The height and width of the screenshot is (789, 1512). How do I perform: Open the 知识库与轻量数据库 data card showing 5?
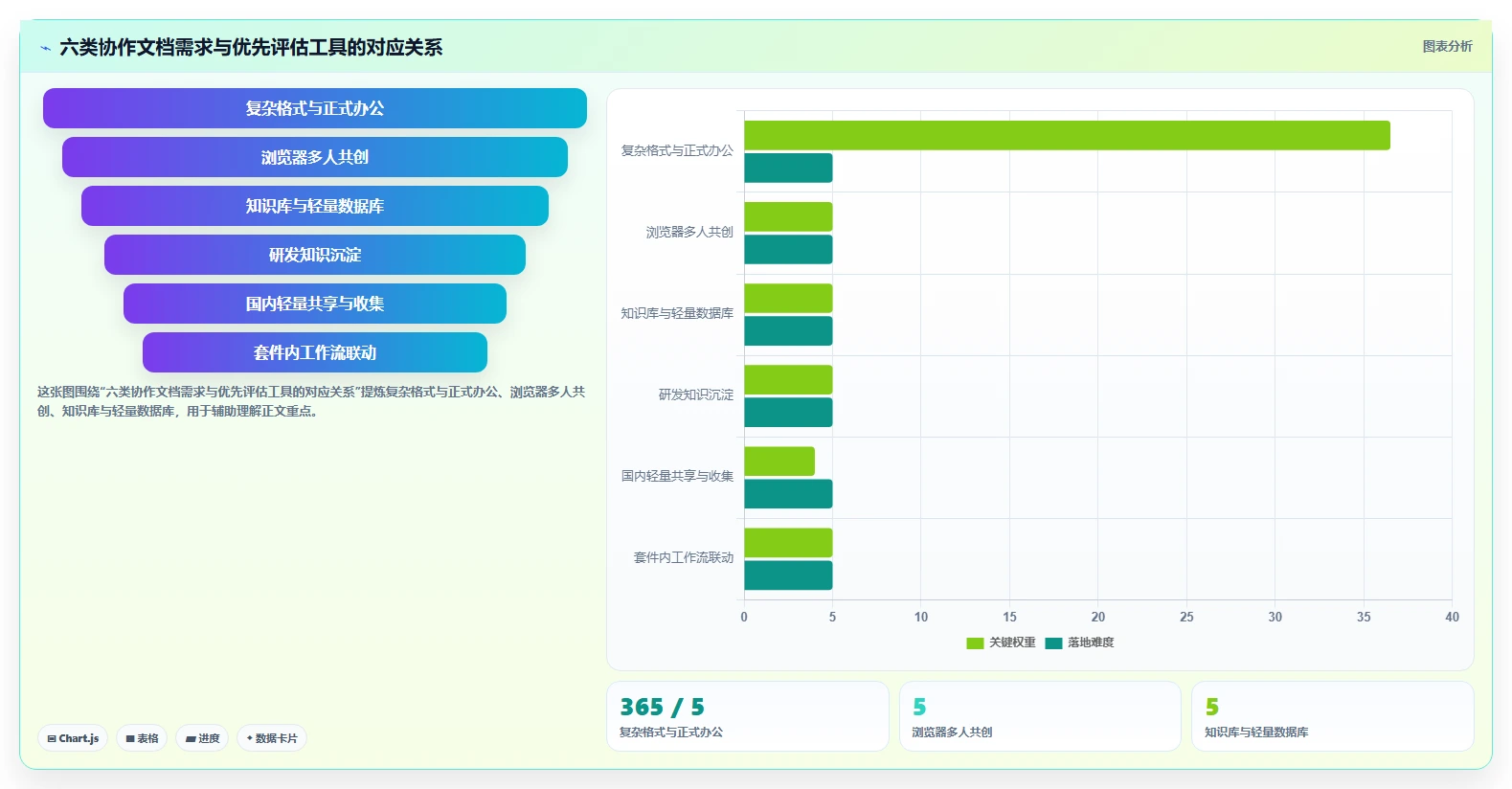[1333, 716]
